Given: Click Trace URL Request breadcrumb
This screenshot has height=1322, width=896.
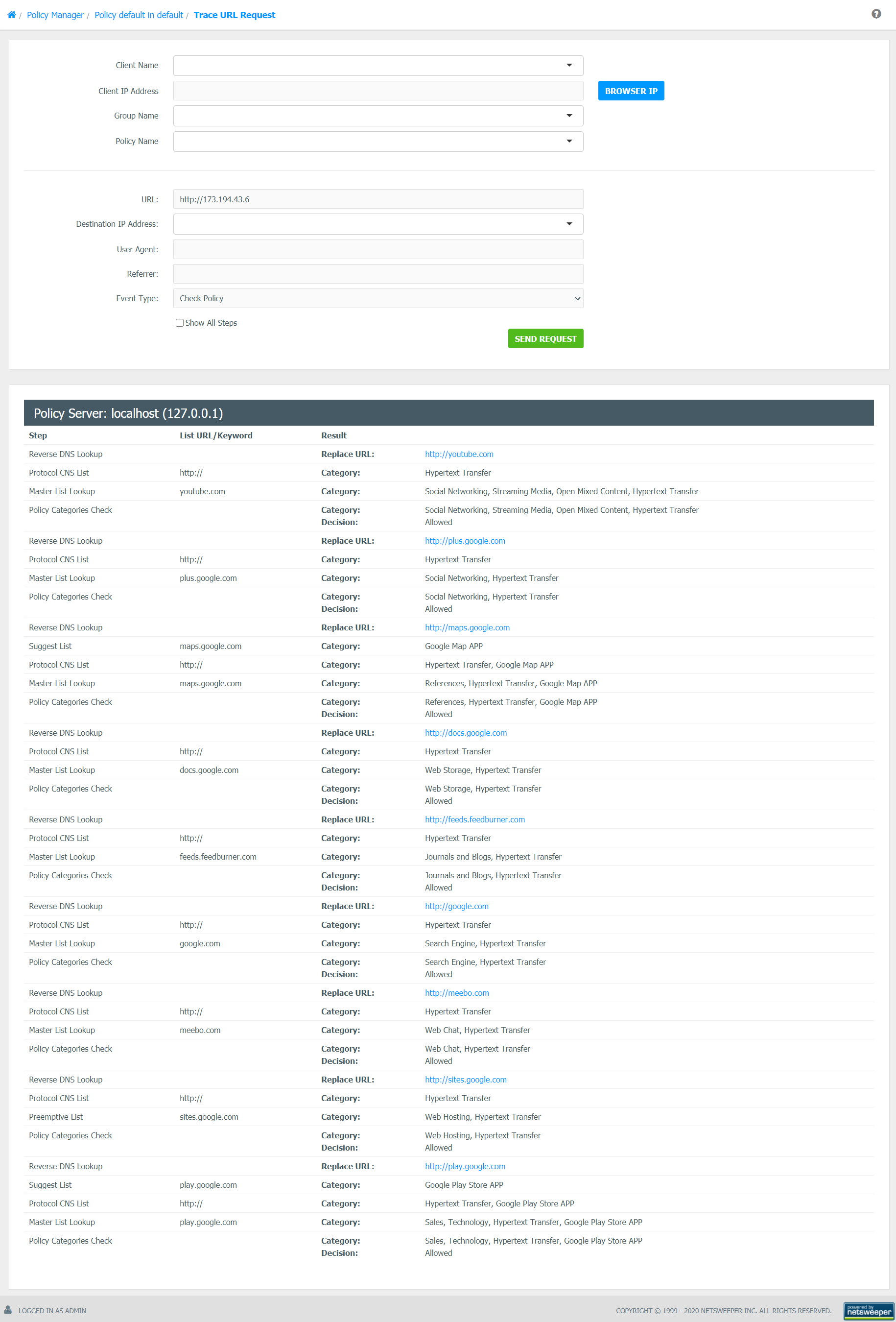Looking at the screenshot, I should tap(234, 15).
